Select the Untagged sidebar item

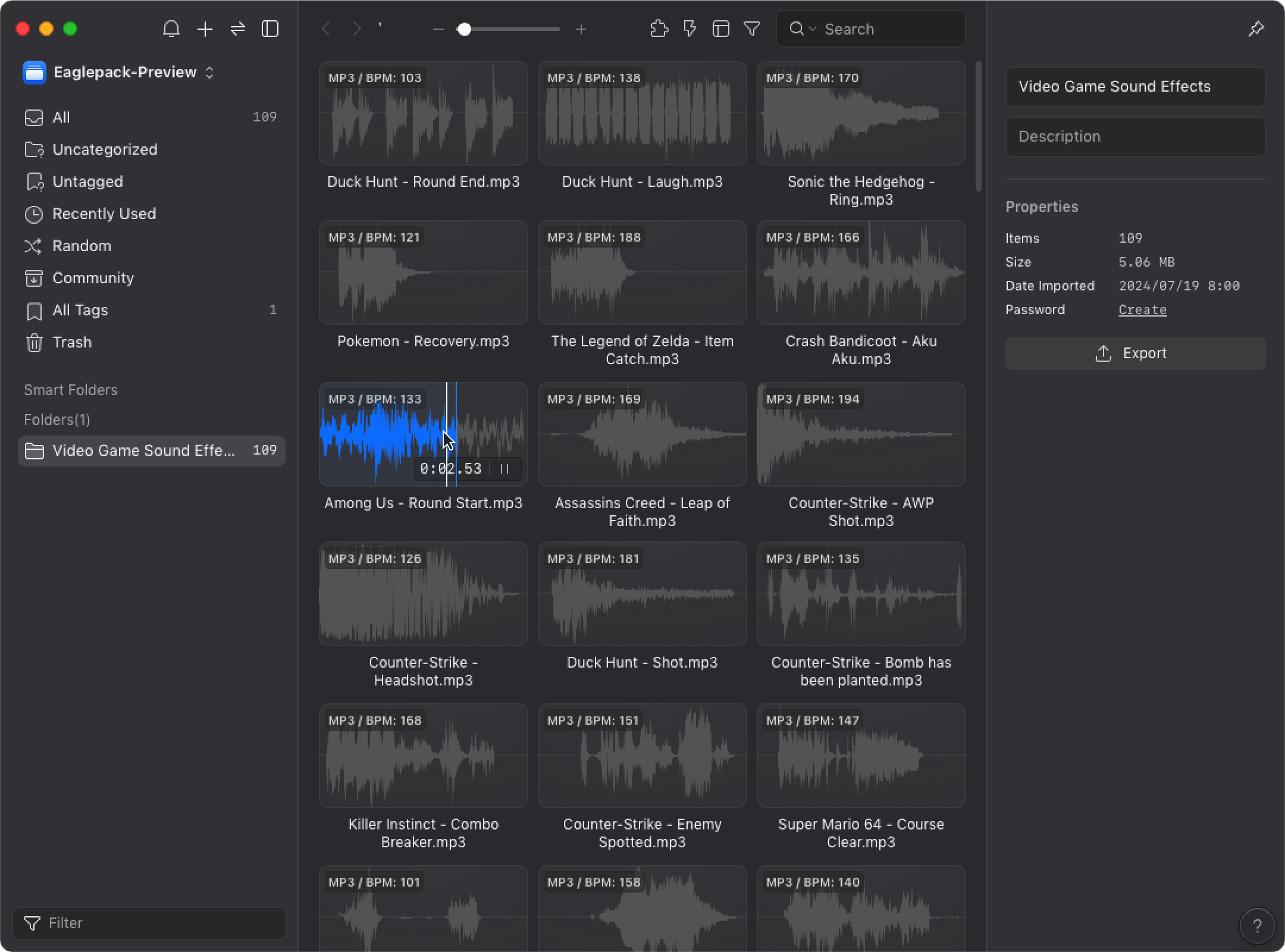88,181
